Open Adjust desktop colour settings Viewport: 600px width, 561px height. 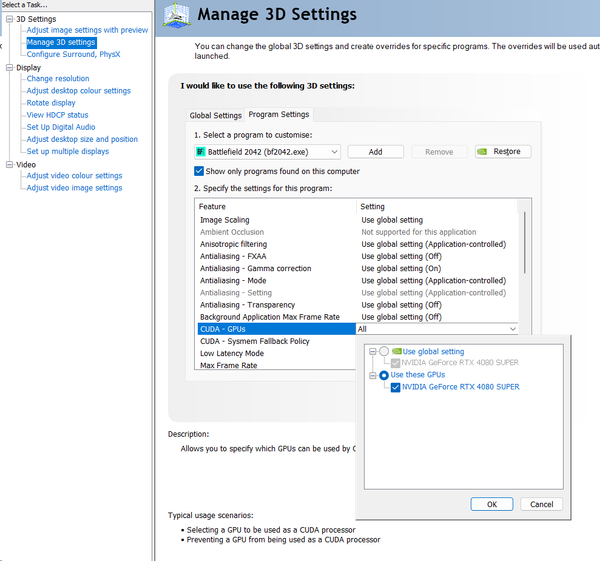pyautogui.click(x=78, y=91)
